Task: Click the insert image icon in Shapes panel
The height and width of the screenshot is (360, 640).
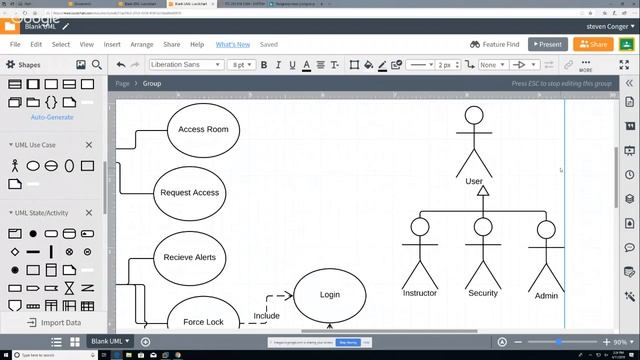Action: (x=81, y=64)
